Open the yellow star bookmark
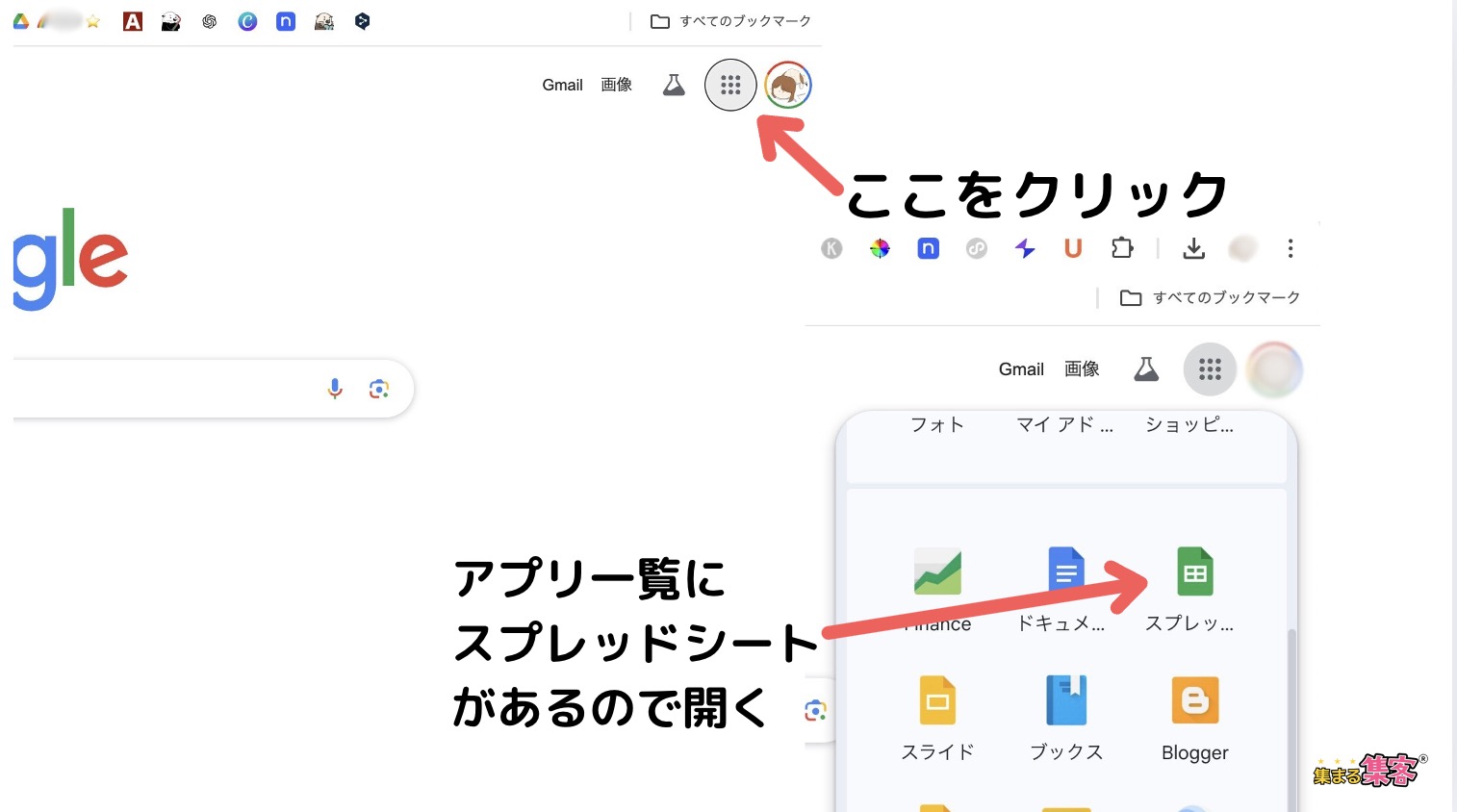1457x812 pixels. (93, 22)
